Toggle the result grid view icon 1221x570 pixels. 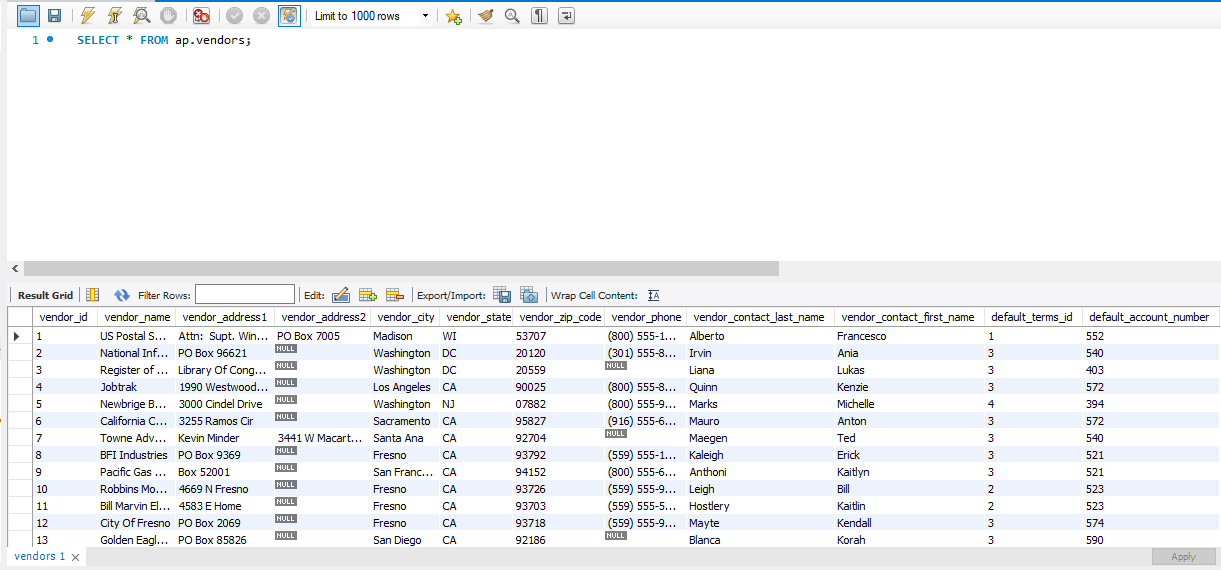point(93,295)
